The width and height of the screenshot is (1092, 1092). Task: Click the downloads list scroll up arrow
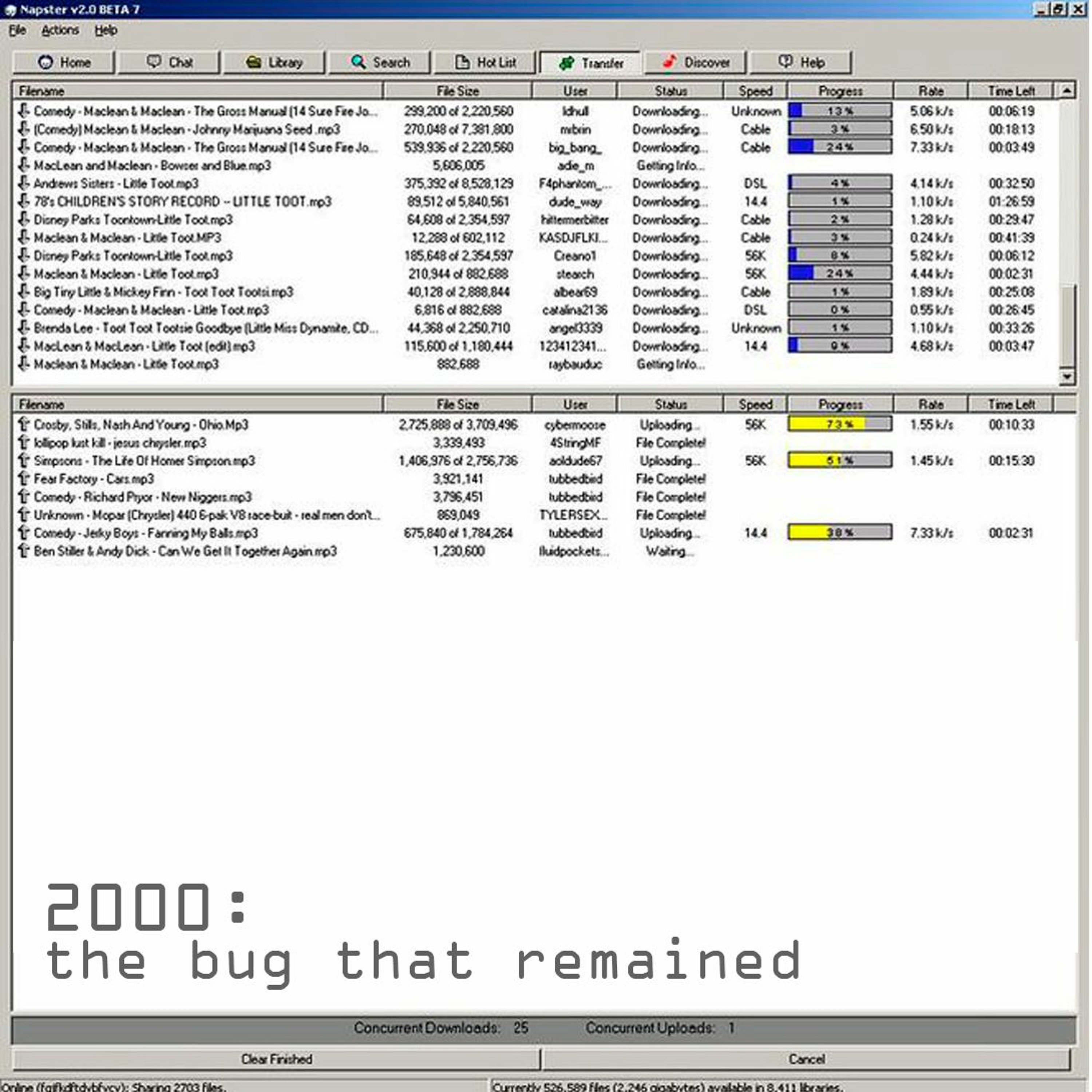1067,90
